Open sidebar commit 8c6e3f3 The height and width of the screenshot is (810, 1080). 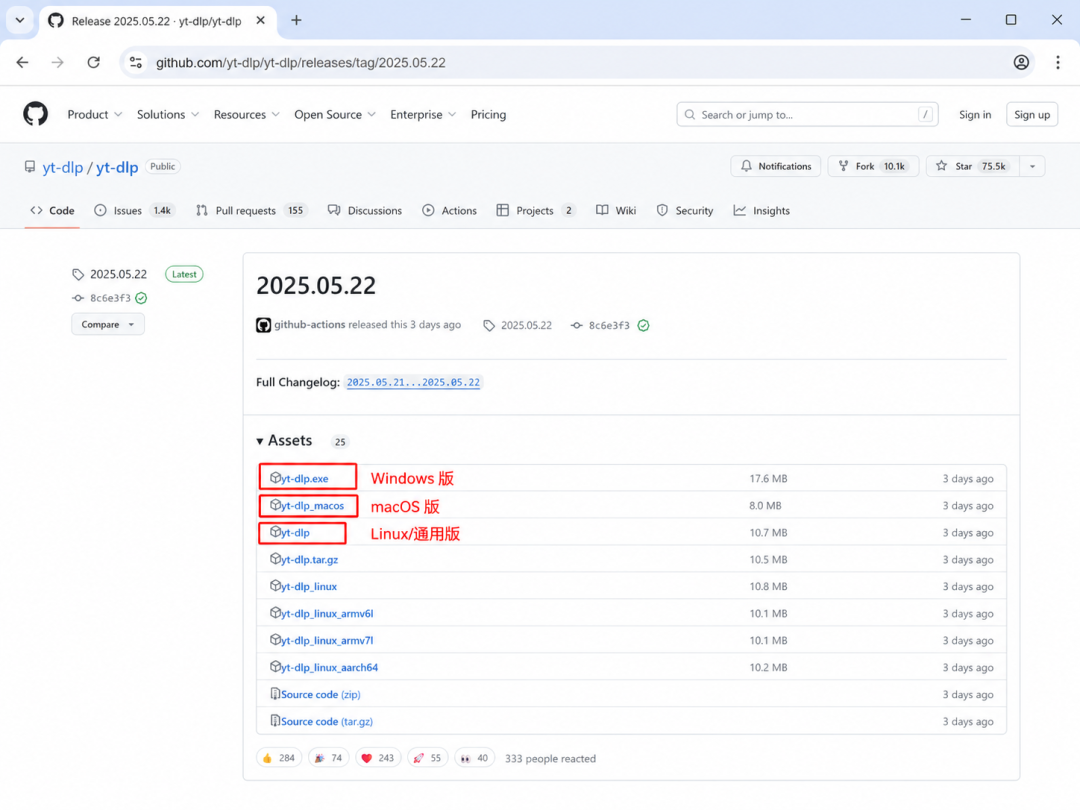tap(110, 298)
